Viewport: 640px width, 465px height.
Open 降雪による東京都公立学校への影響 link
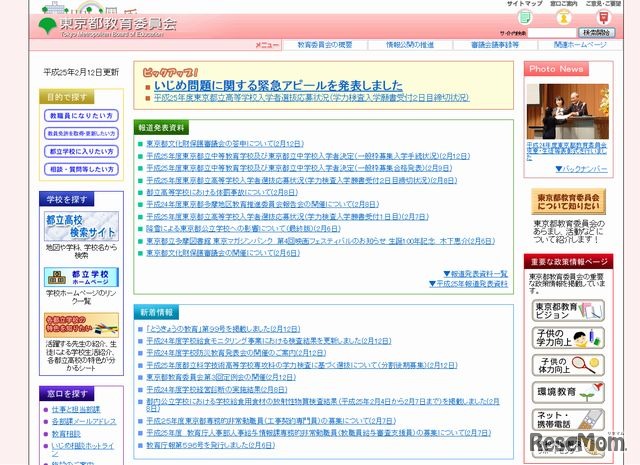coord(243,229)
